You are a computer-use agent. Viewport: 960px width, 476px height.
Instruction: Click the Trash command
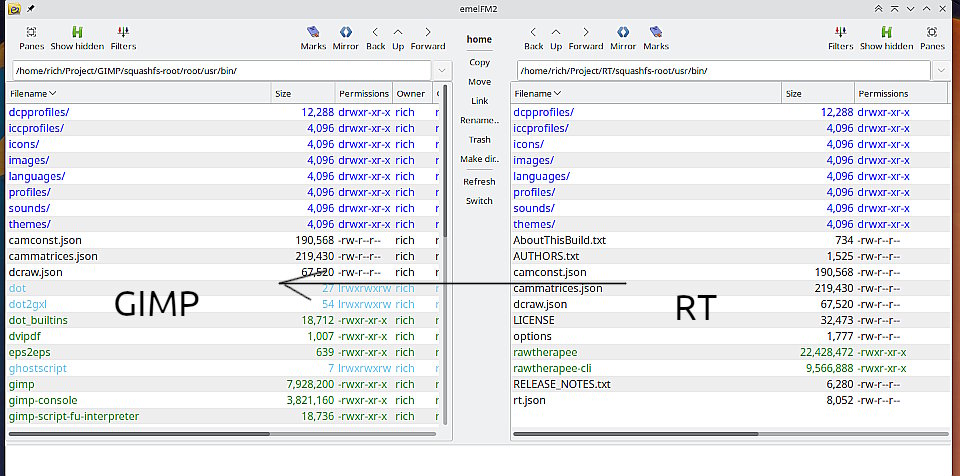pyautogui.click(x=479, y=140)
